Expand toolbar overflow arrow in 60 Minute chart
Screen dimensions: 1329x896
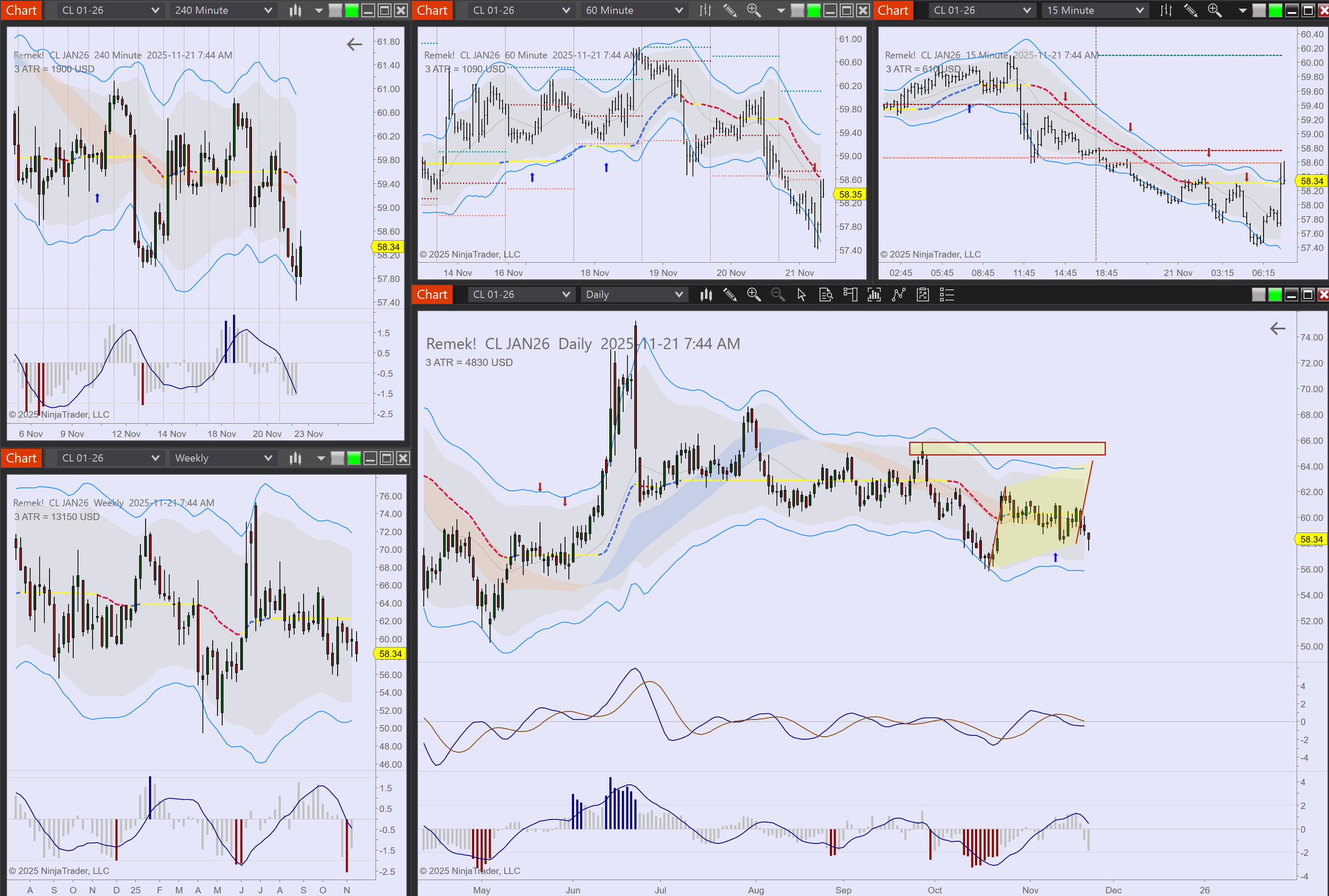(x=780, y=10)
